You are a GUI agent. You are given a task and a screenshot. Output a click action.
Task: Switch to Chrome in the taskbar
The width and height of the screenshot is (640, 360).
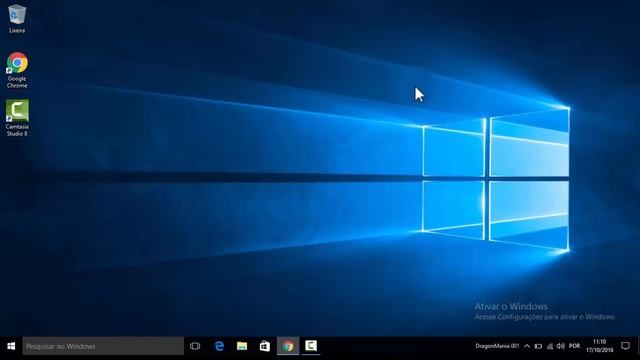[288, 346]
